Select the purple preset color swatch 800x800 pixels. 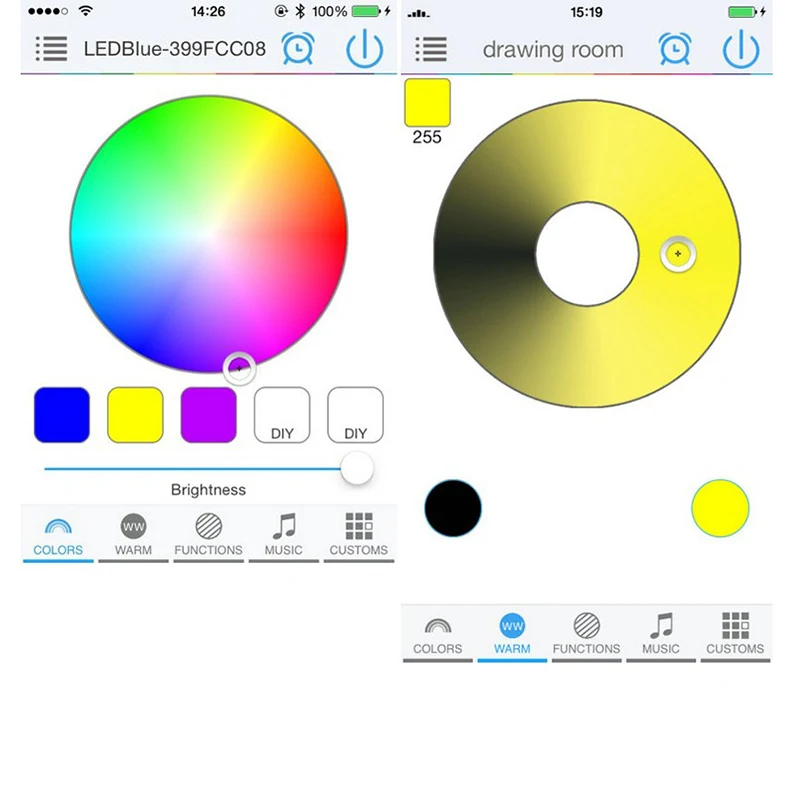tap(209, 415)
